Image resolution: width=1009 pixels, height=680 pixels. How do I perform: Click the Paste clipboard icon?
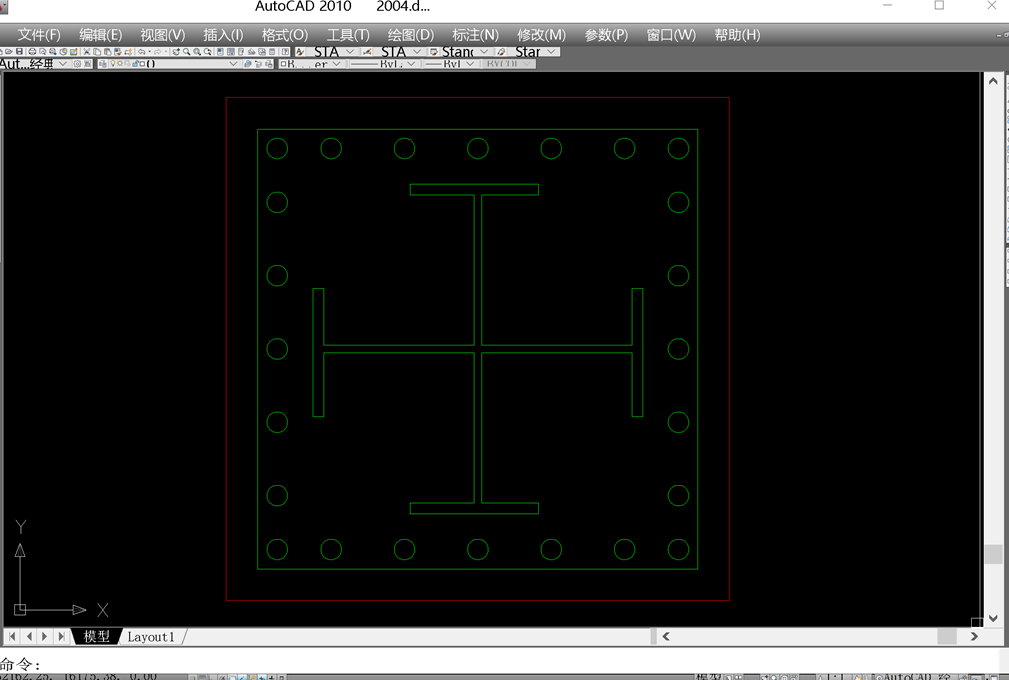(x=107, y=51)
